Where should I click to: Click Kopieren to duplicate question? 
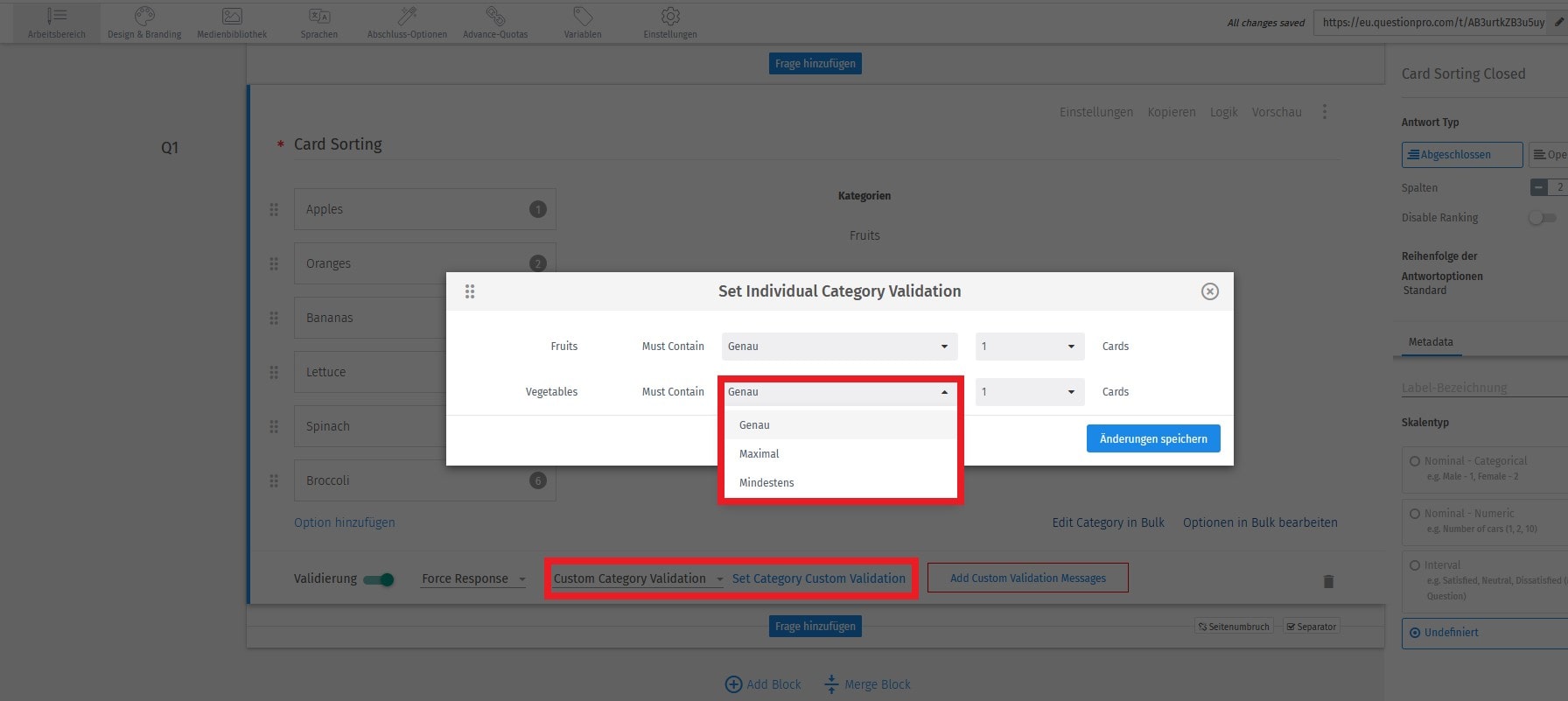point(1172,112)
